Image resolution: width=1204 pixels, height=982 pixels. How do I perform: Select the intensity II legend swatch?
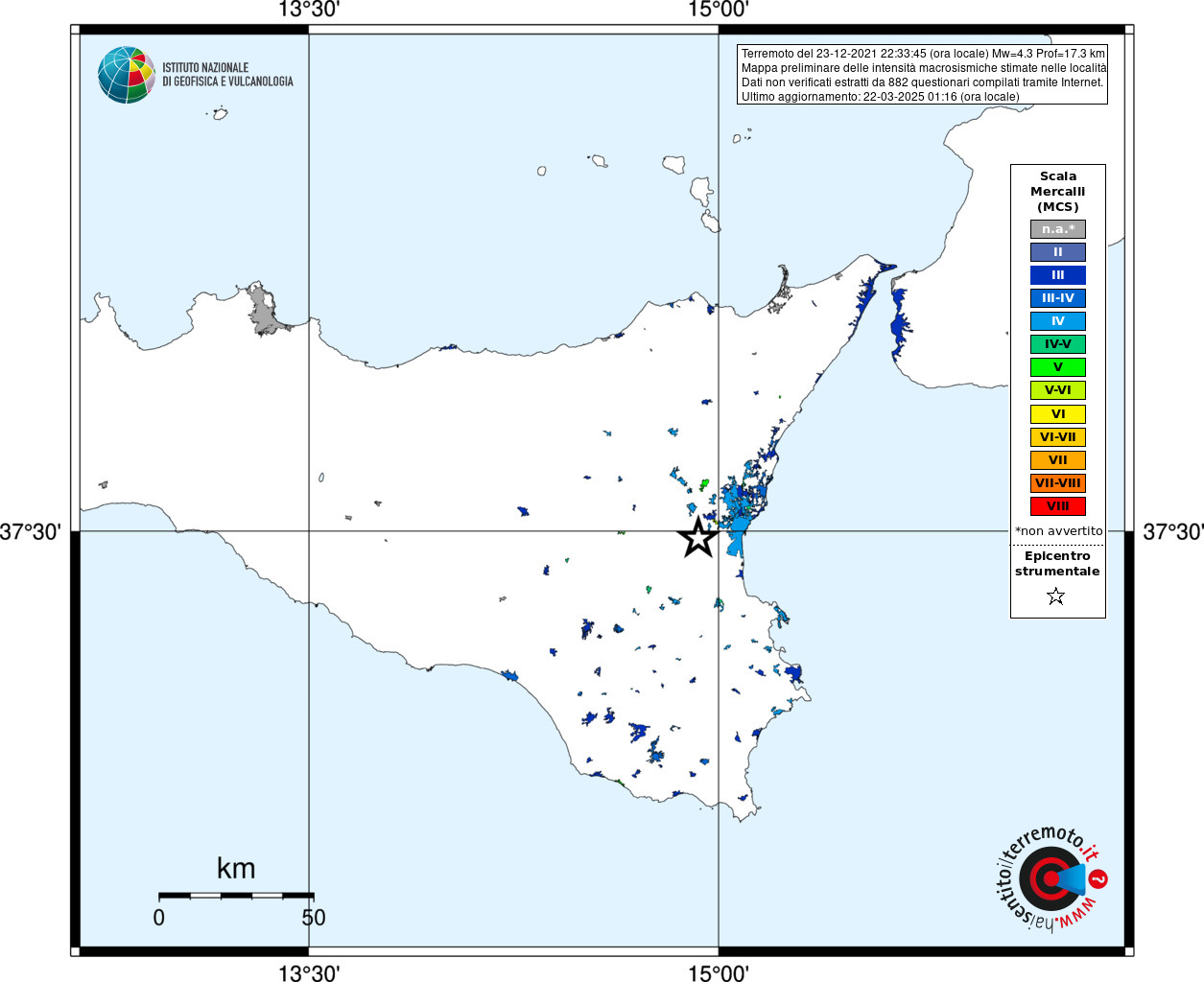tap(1058, 252)
